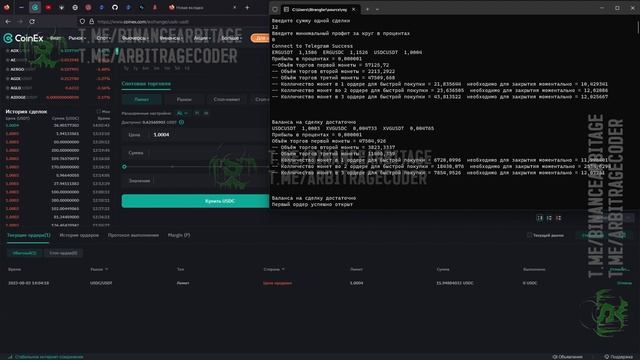Select the 'Лимит' order type tab

pos(142,99)
